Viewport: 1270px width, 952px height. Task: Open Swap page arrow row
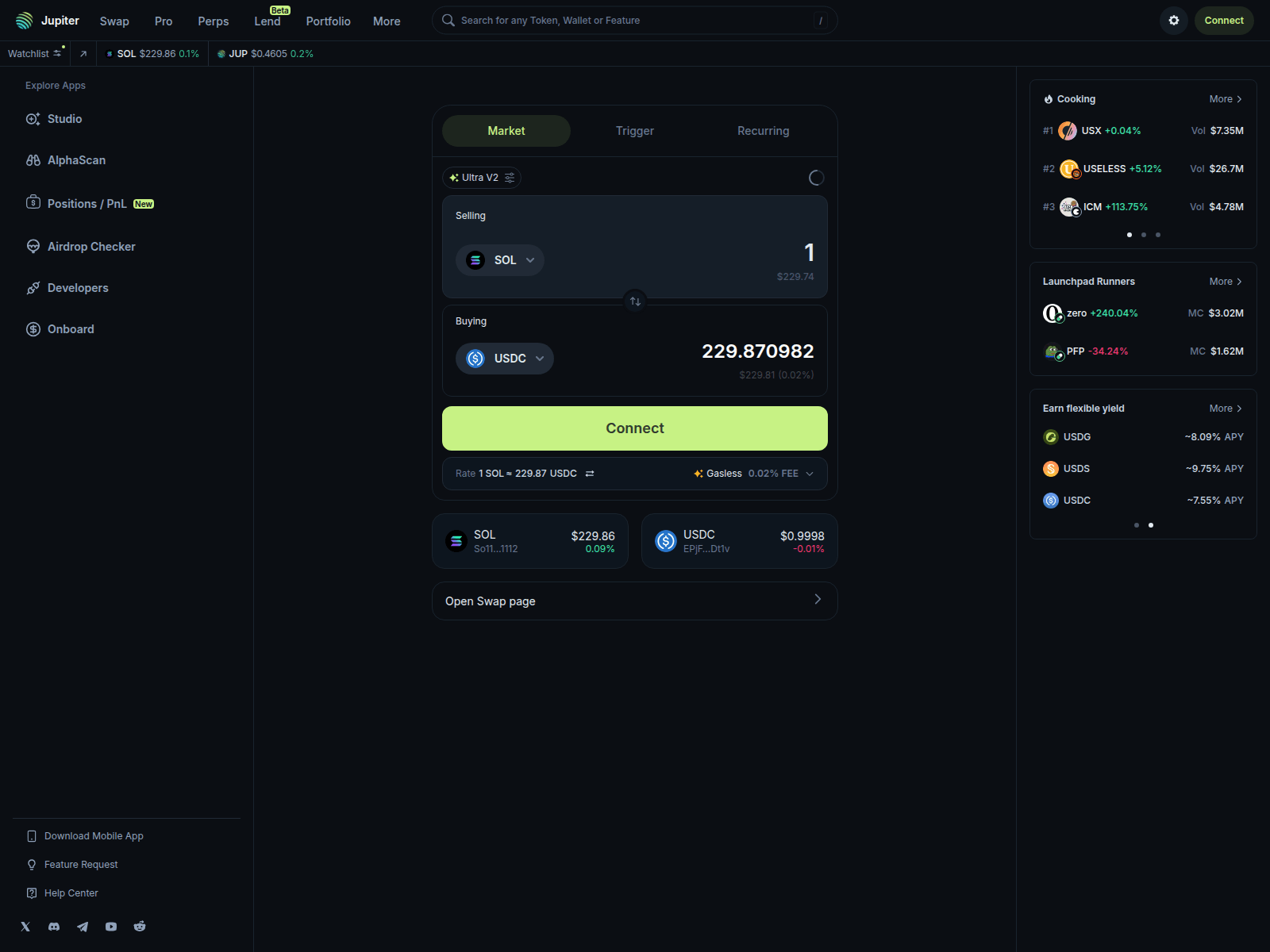coord(635,601)
